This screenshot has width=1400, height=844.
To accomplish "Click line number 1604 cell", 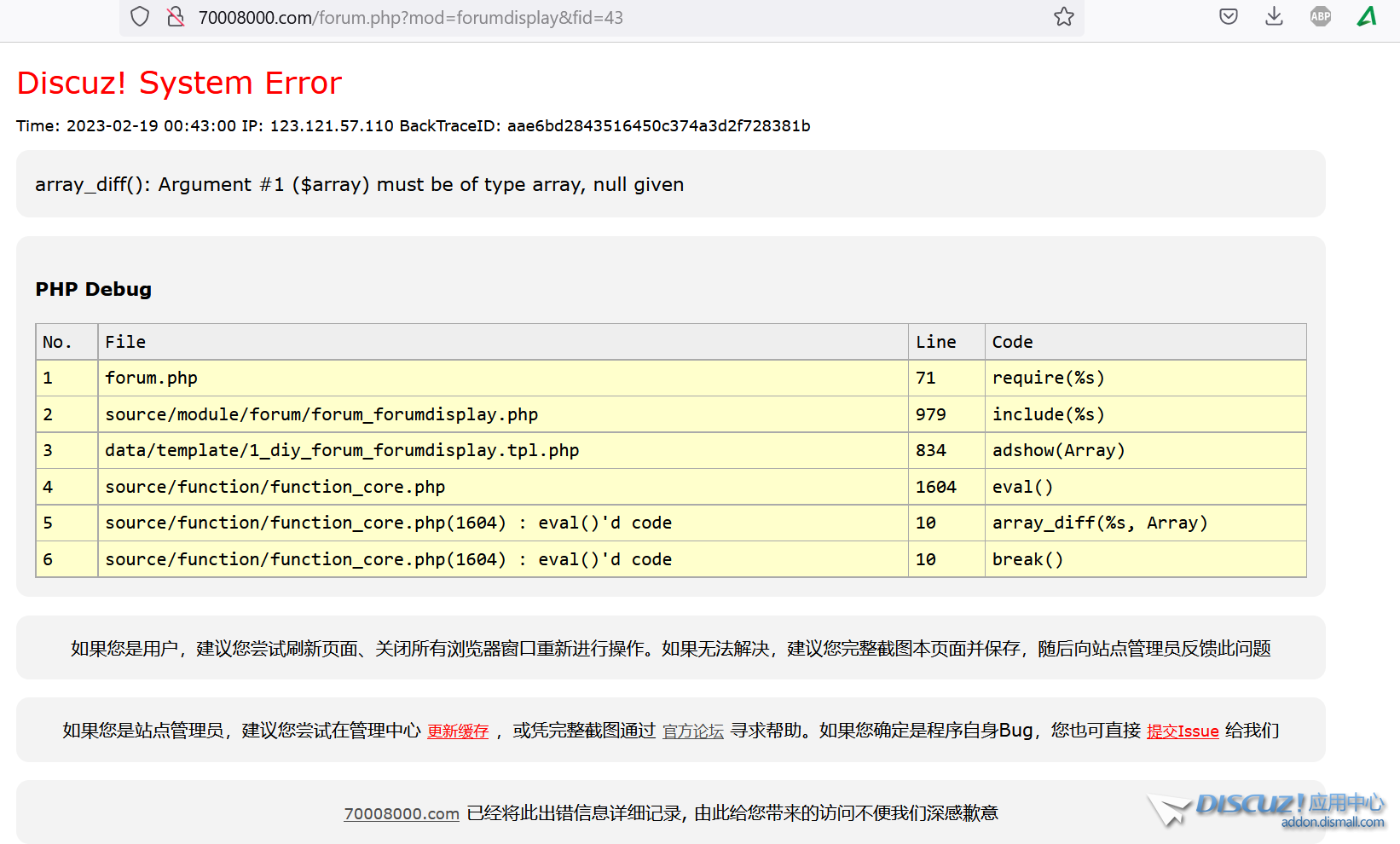I will [935, 487].
